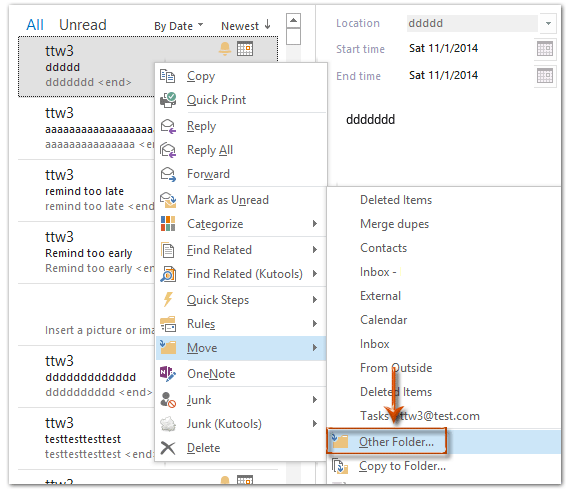Switch to the All filter
The image size is (577, 495).
pyautogui.click(x=35, y=25)
